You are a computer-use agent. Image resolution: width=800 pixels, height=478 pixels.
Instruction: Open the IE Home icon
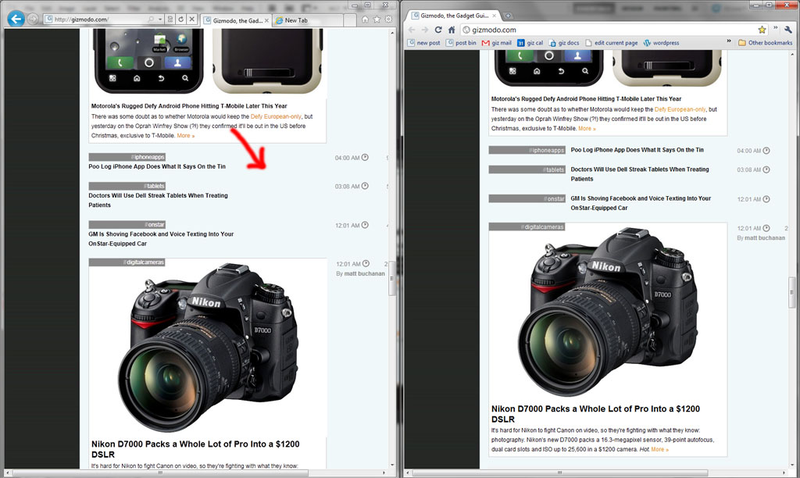point(365,19)
